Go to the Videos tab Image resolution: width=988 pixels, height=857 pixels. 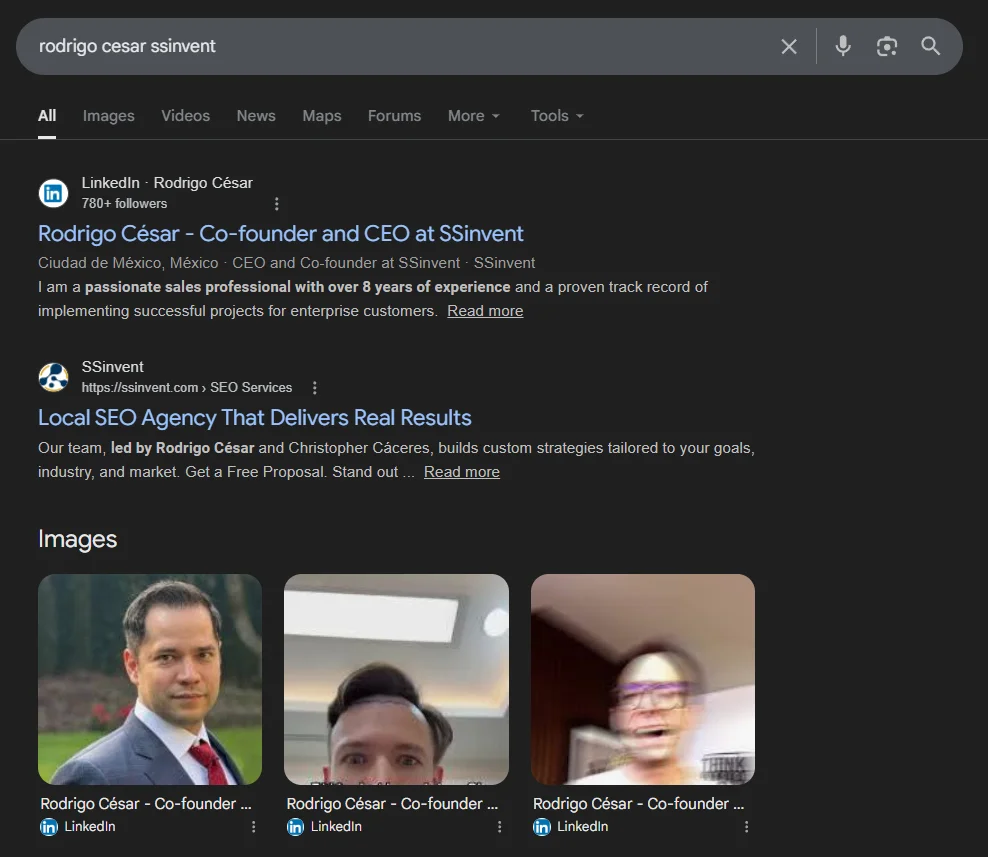185,116
